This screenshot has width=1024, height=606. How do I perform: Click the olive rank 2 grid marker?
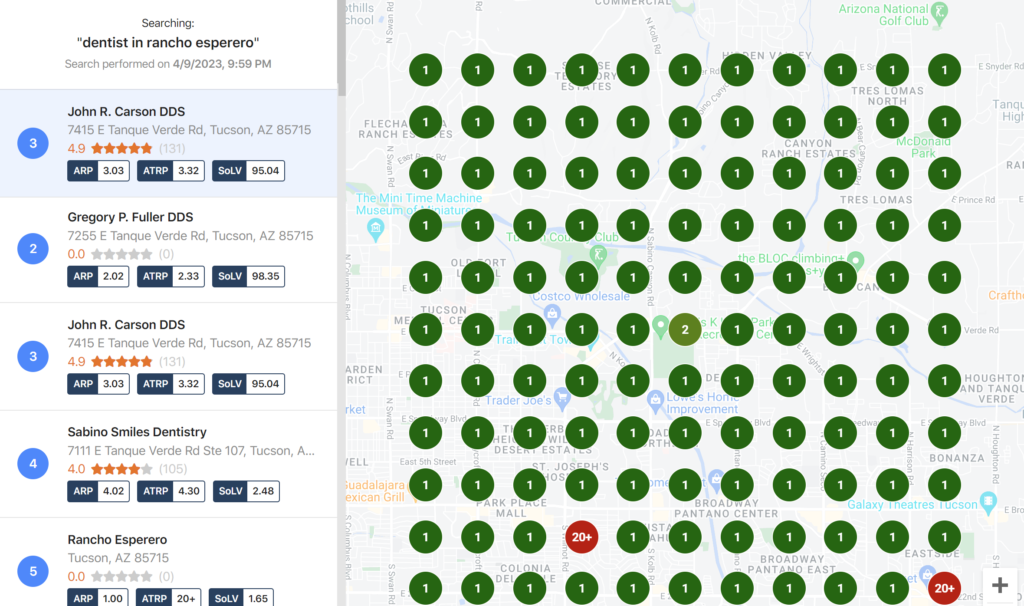click(x=685, y=329)
